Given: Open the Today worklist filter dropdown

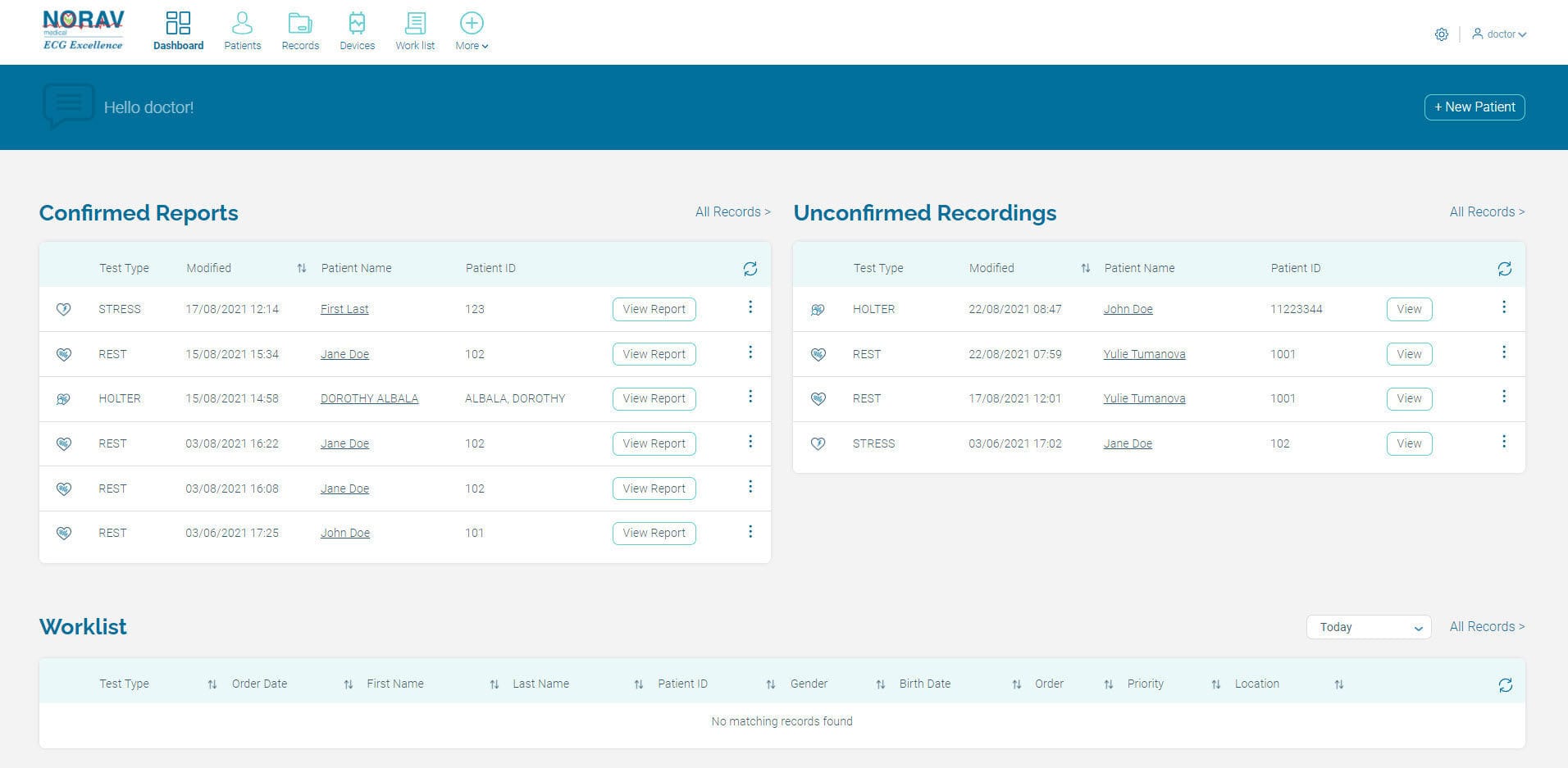Looking at the screenshot, I should [x=1368, y=627].
